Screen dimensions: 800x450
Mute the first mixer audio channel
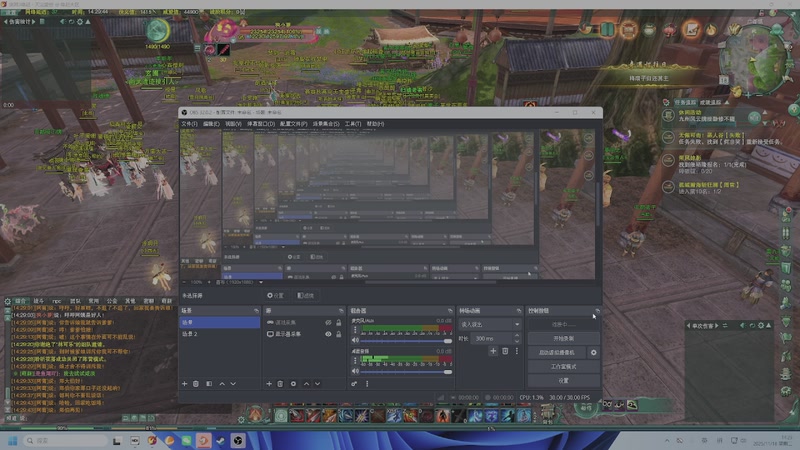pos(355,340)
